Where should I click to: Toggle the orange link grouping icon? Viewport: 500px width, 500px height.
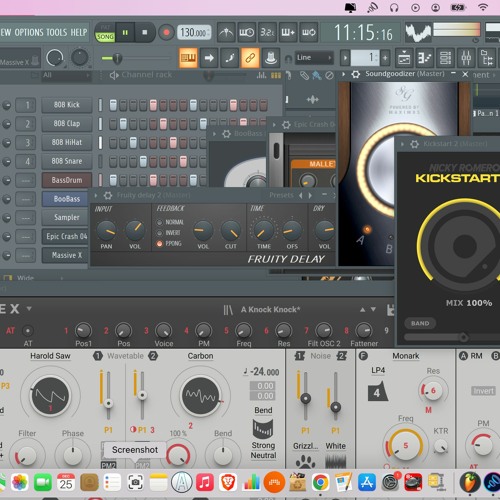coord(250,58)
